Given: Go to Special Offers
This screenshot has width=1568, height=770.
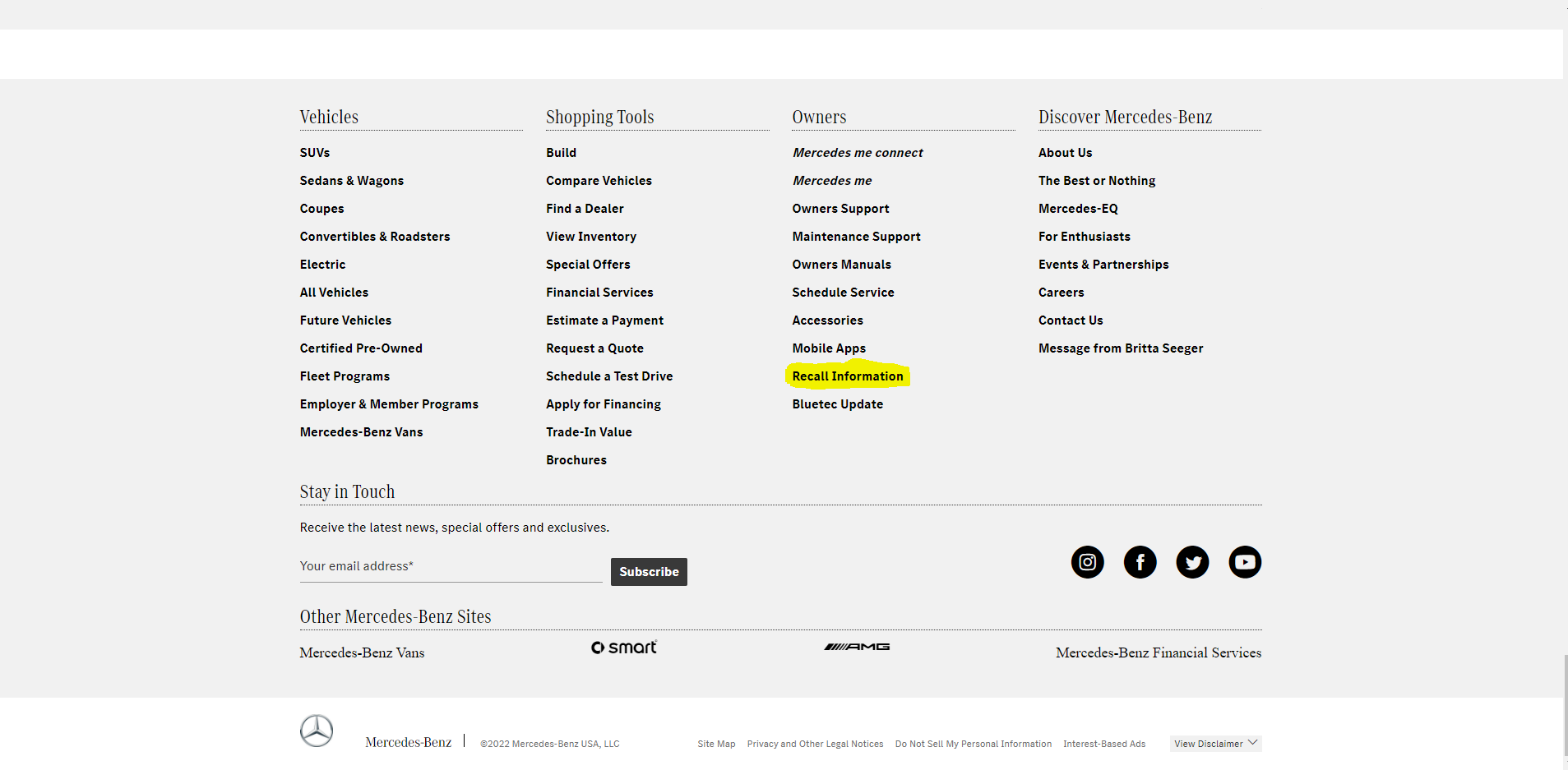Looking at the screenshot, I should click(x=588, y=265).
